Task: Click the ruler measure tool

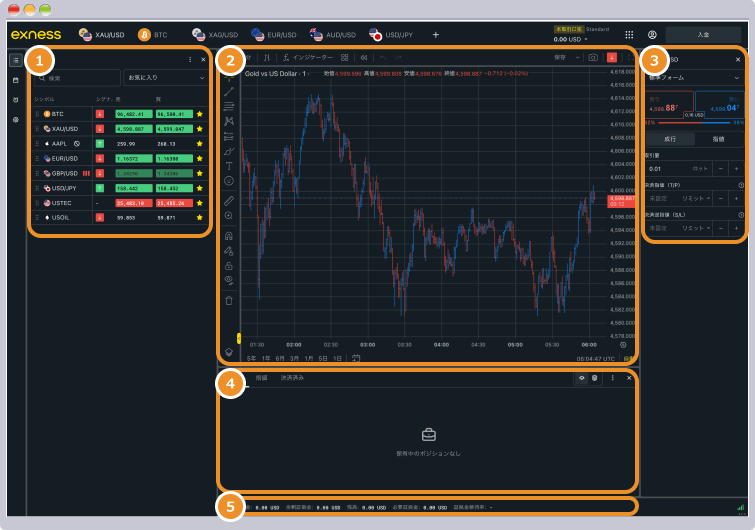Action: click(x=229, y=200)
